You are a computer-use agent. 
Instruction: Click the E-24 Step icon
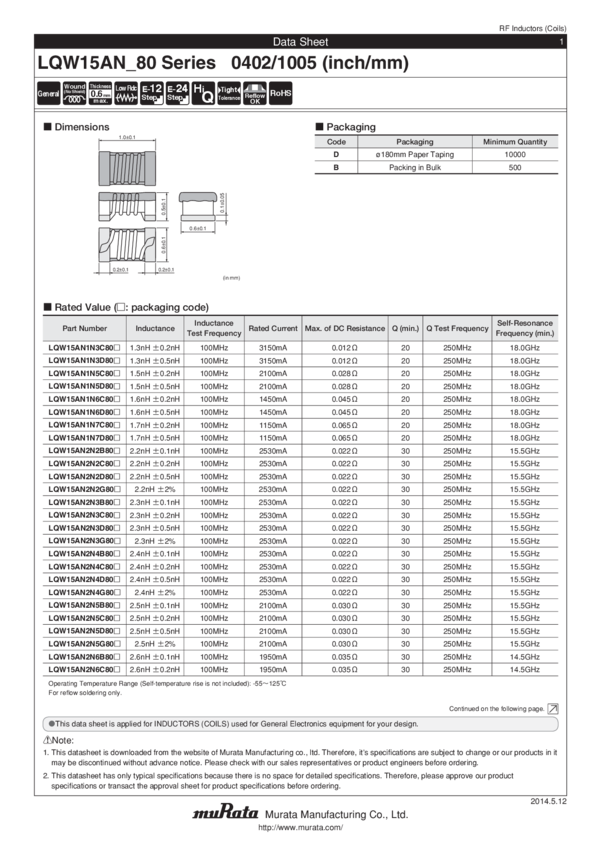click(178, 93)
